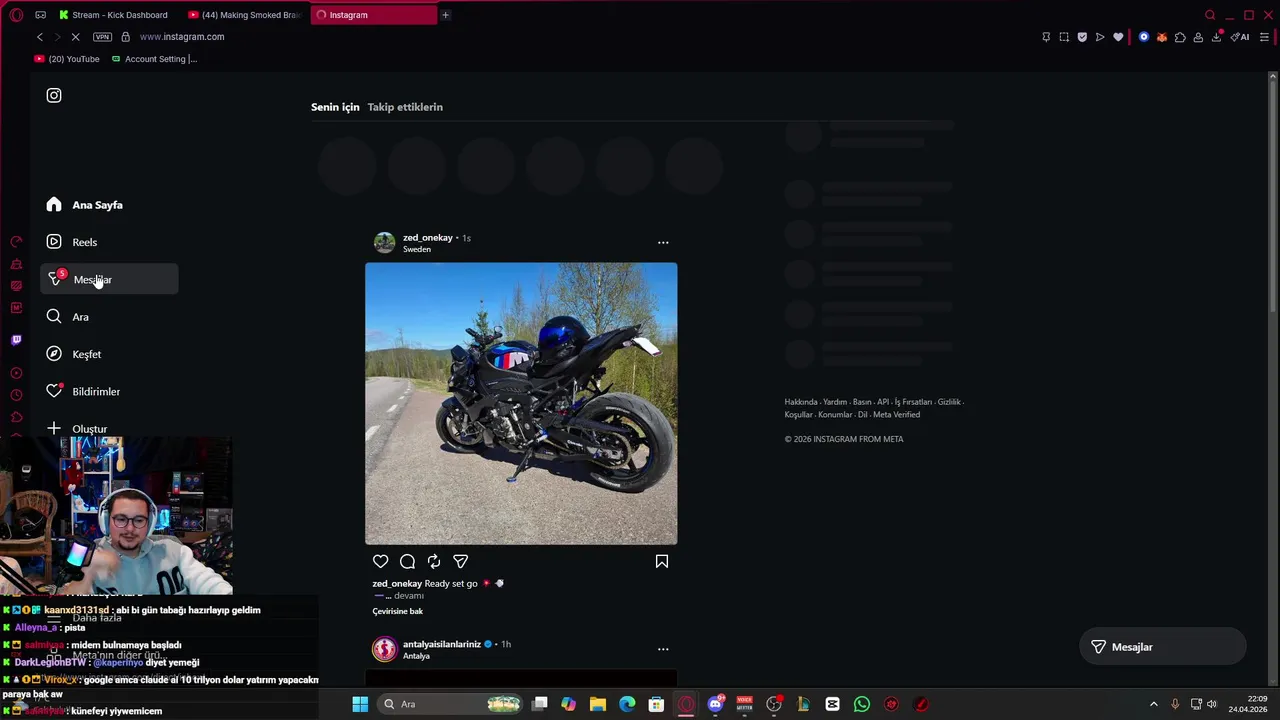
Task: Click the pinboard pin icon
Action: 1046,37
